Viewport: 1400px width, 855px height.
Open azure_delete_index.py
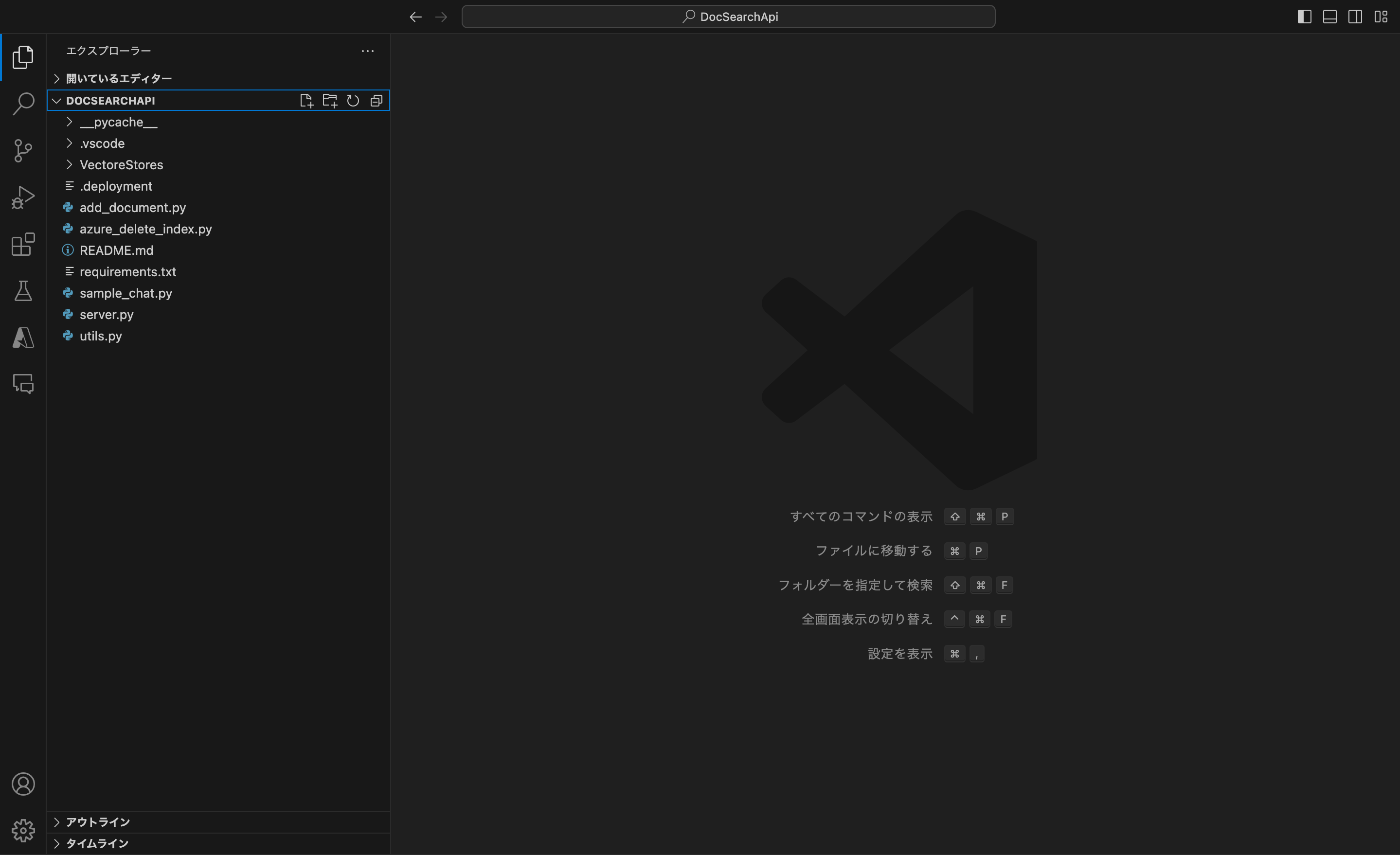(218, 229)
